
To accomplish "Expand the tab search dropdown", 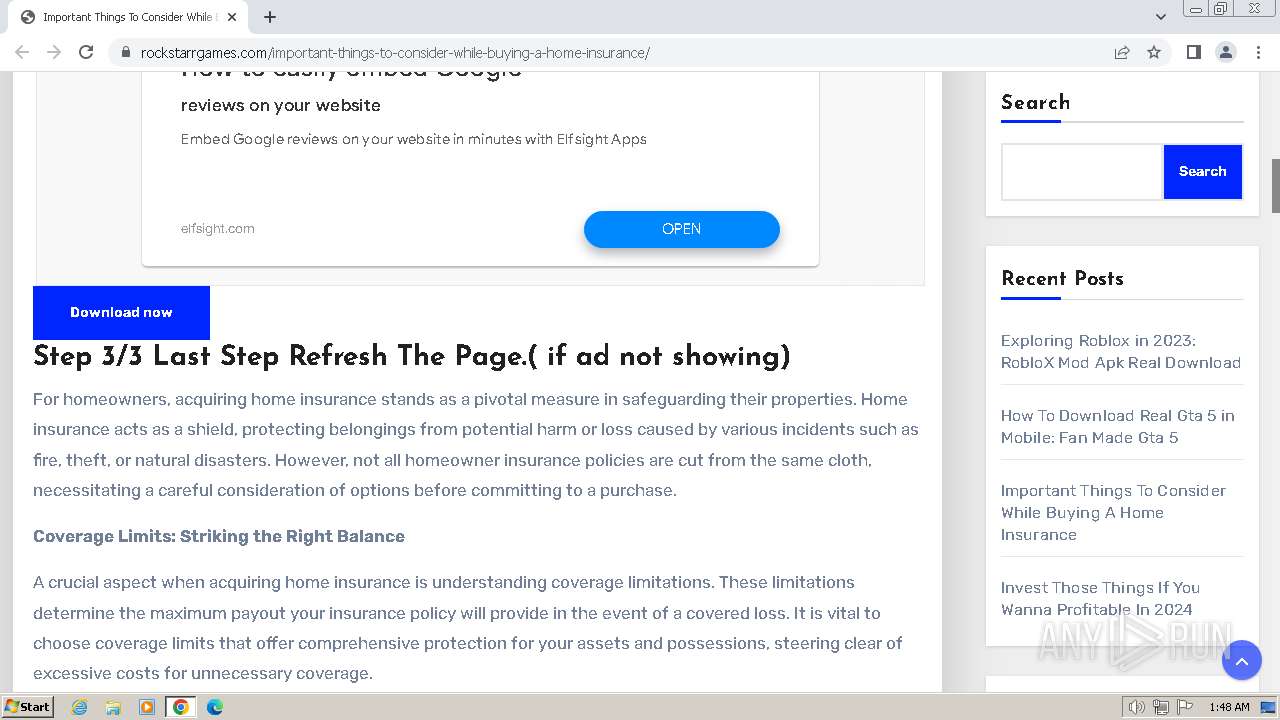I will coord(1160,17).
